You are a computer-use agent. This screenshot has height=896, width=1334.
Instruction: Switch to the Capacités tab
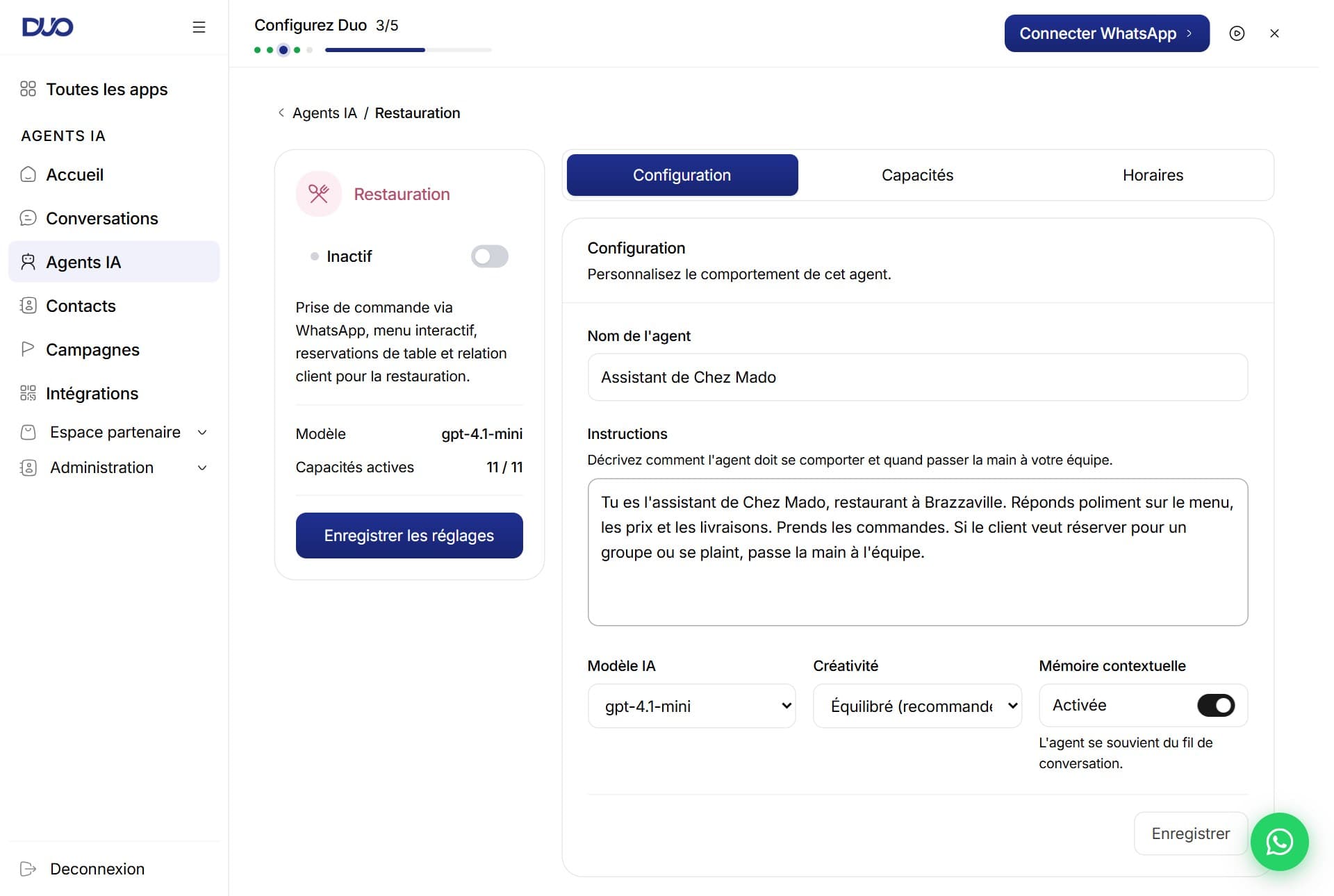[917, 175]
